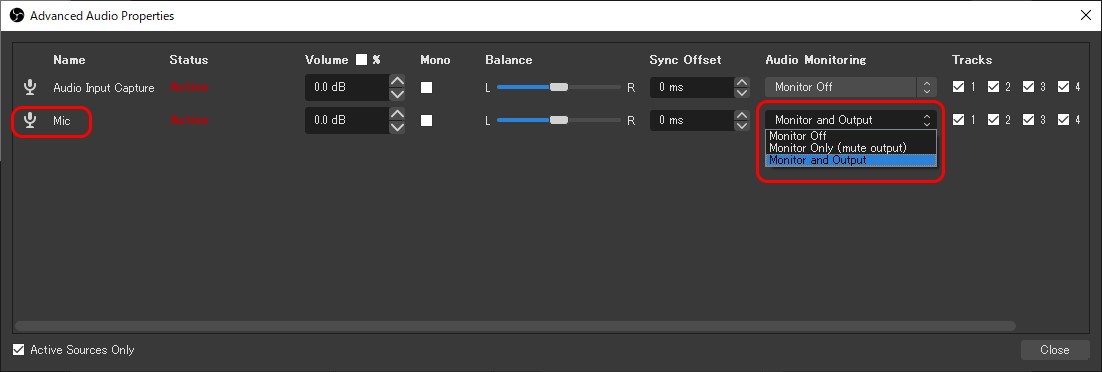Uncheck track 3 for Mic
The height and width of the screenshot is (372, 1102).
click(x=1029, y=120)
